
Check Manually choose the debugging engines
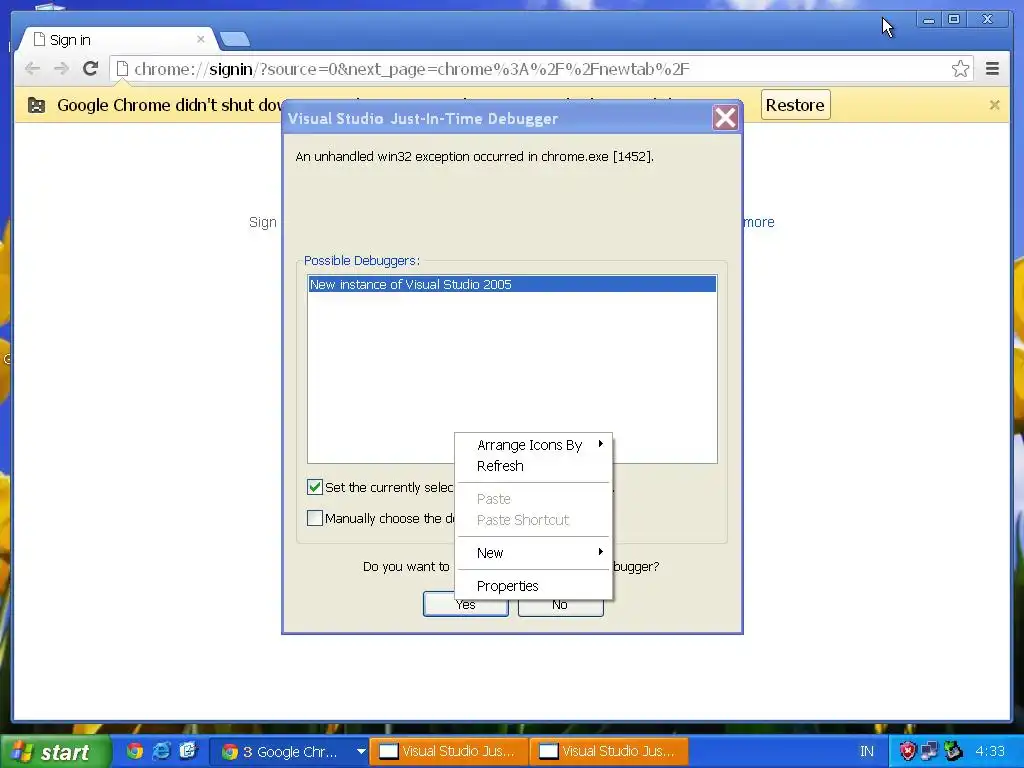tap(315, 518)
